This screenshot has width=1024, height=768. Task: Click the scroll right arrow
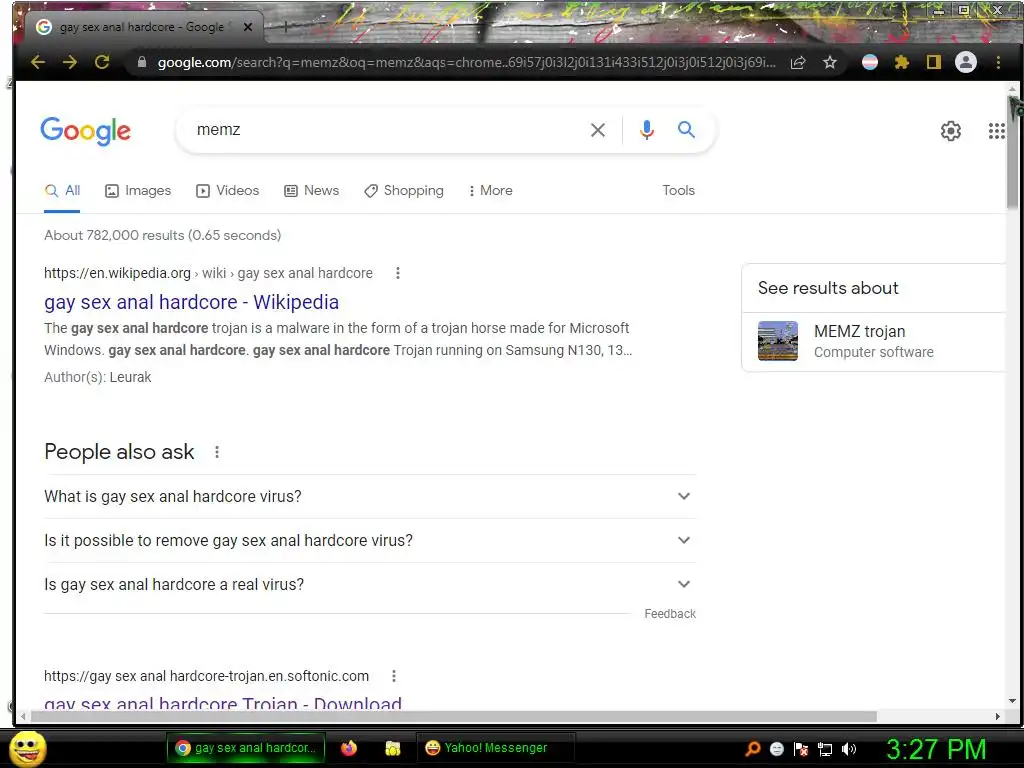click(x=997, y=716)
